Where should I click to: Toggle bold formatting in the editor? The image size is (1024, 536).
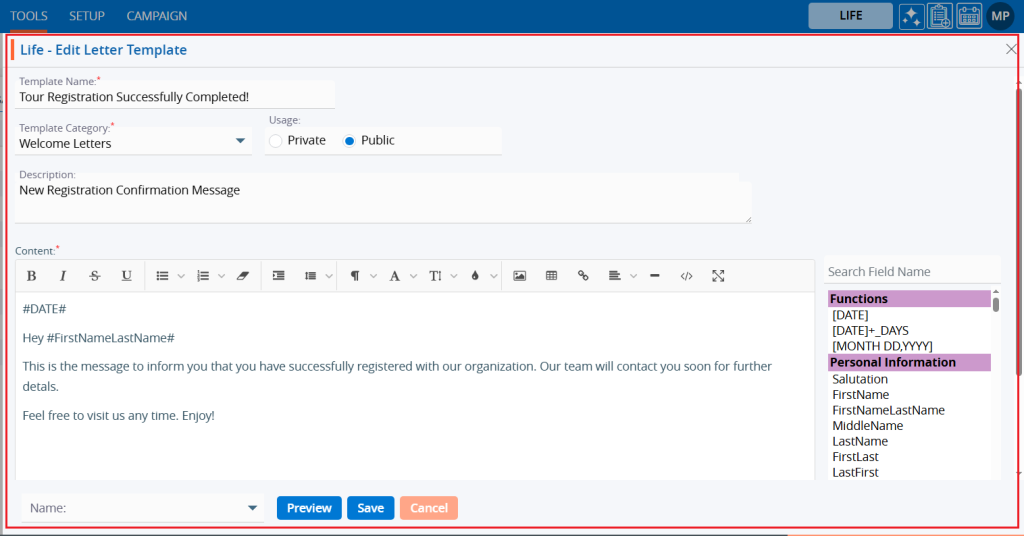(31, 276)
